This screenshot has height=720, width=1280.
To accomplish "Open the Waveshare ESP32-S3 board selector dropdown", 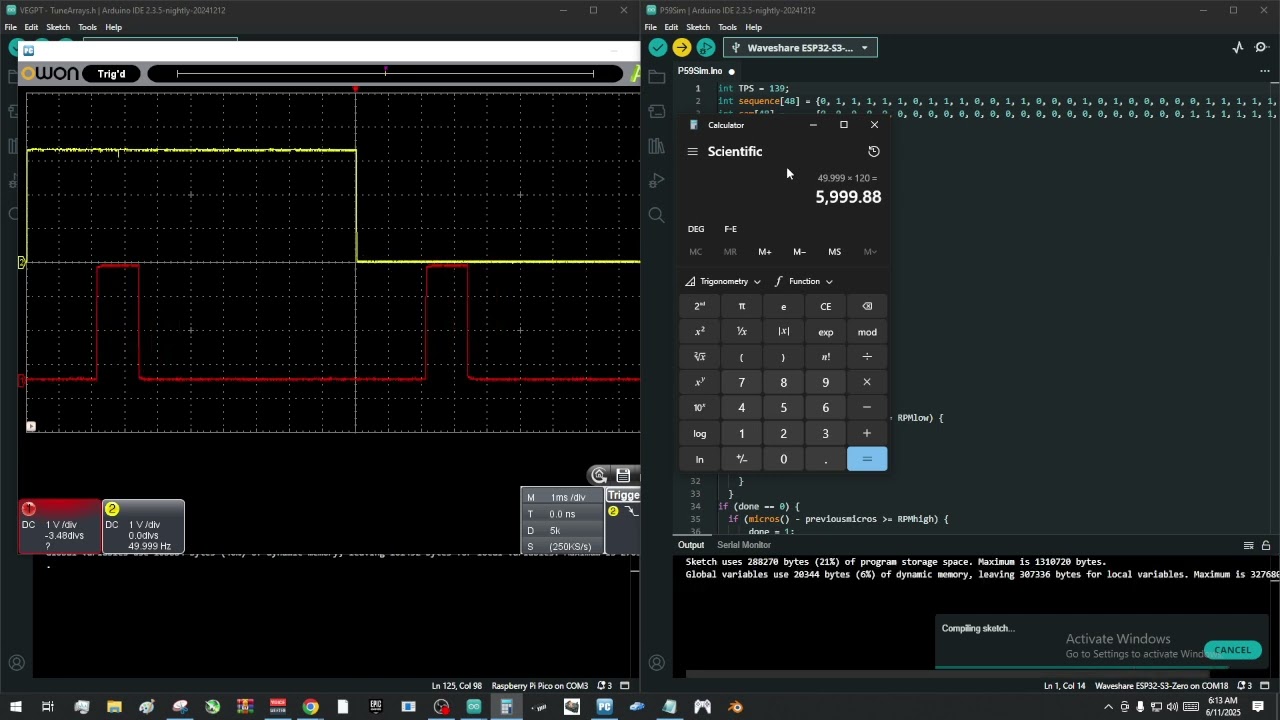I will pos(799,47).
